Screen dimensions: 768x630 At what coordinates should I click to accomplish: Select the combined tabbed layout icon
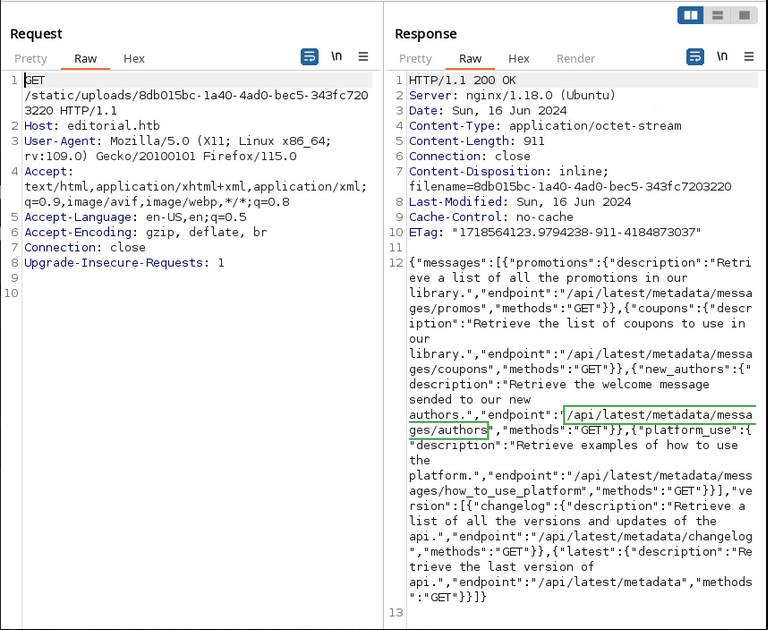744,15
